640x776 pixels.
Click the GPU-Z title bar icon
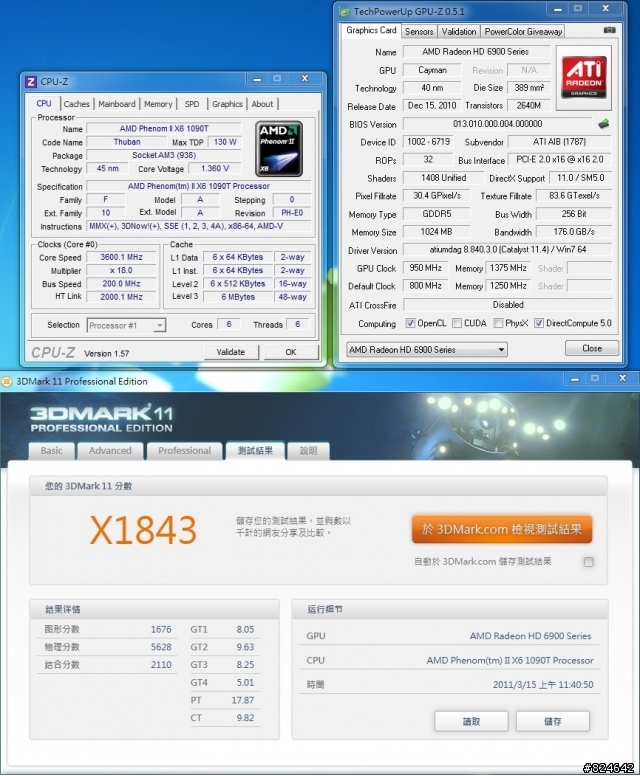tap(345, 11)
